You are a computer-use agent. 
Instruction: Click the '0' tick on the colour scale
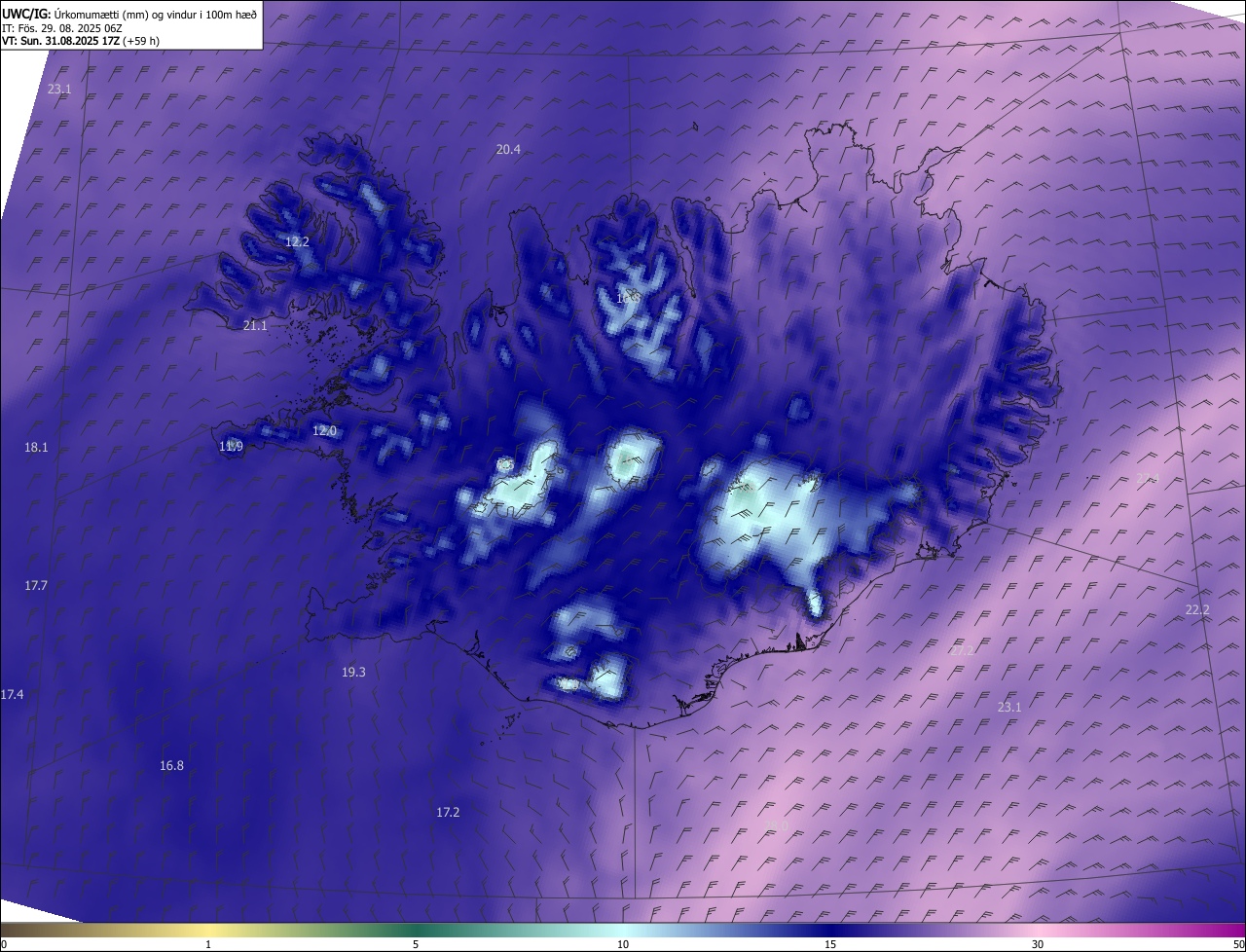pyautogui.click(x=3, y=944)
